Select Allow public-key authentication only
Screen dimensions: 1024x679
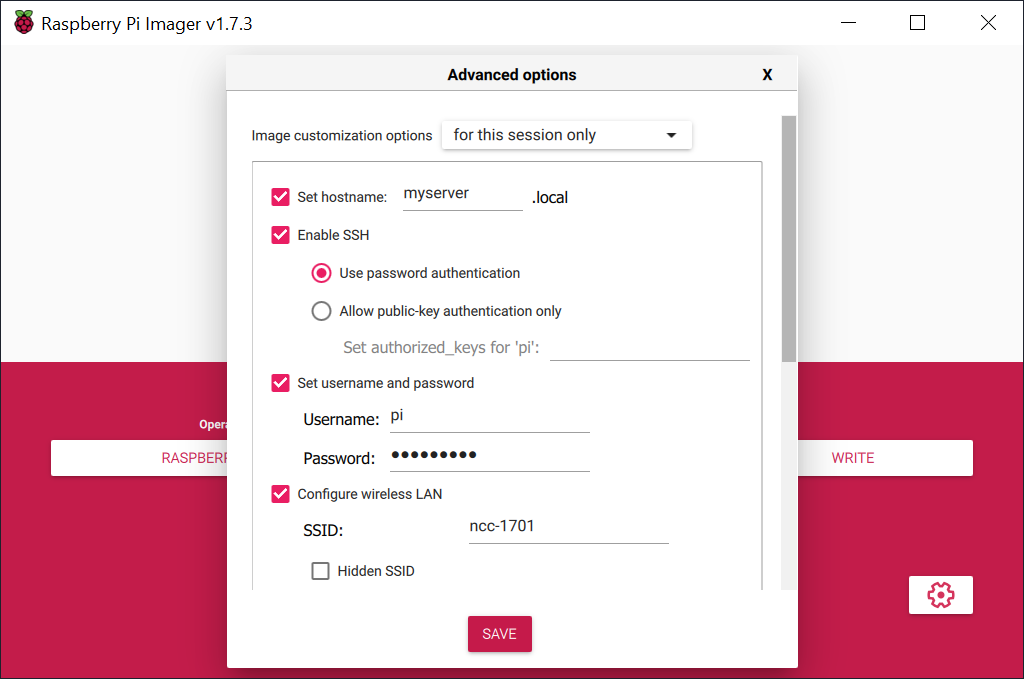tap(321, 310)
